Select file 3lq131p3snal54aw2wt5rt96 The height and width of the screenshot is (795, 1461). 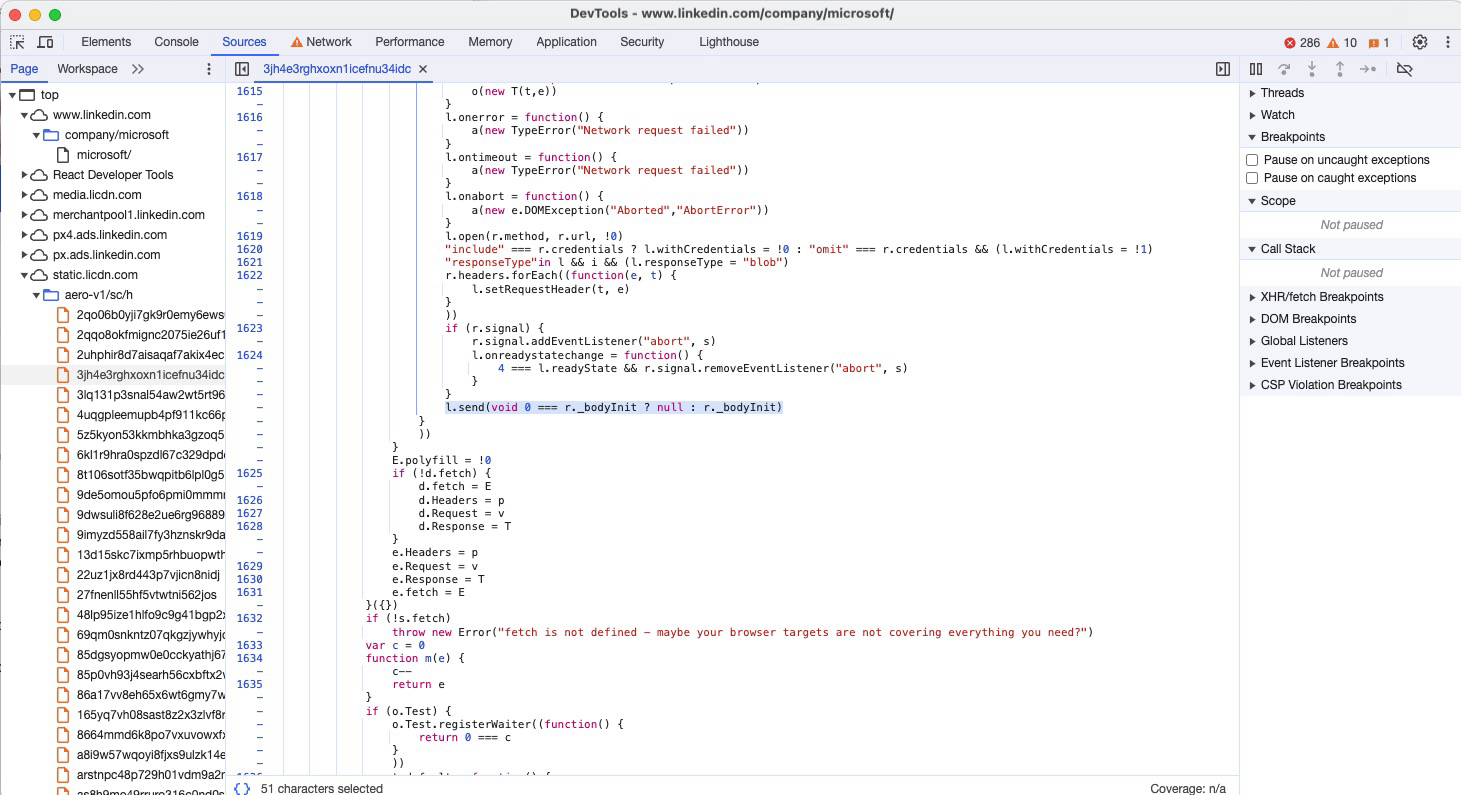(x=150, y=394)
